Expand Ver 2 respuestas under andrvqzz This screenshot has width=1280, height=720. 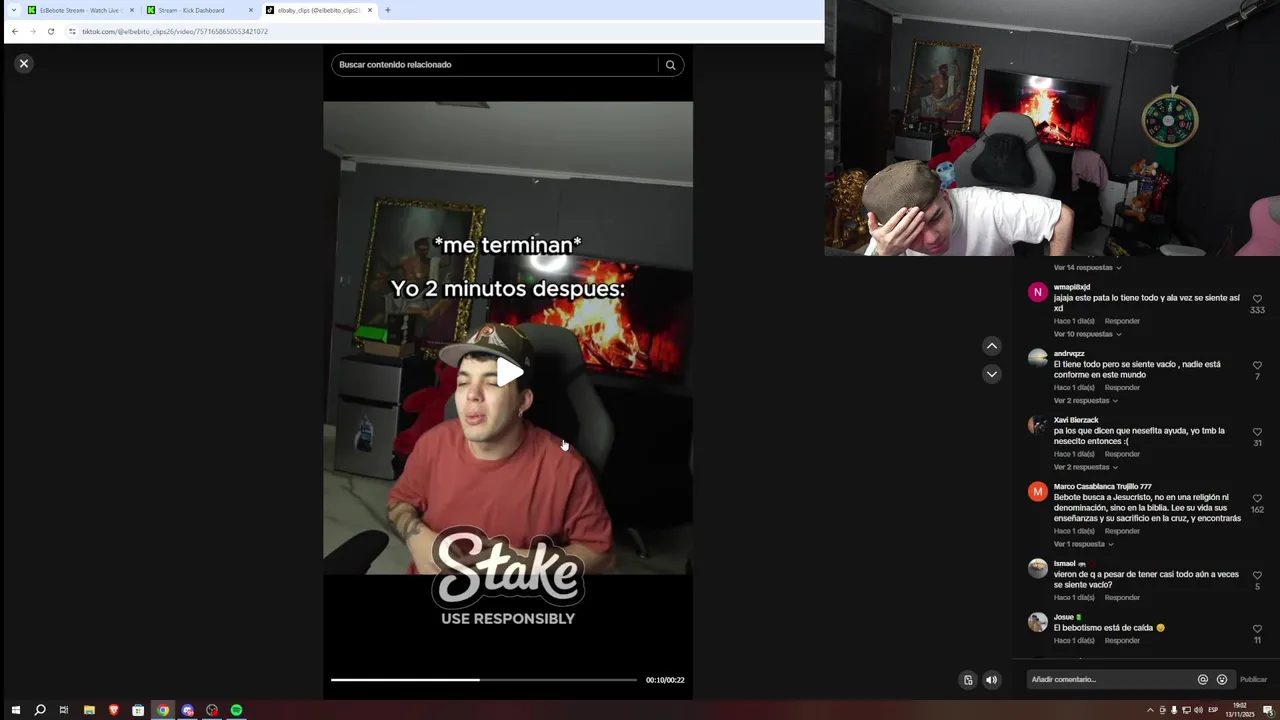[x=1085, y=401]
